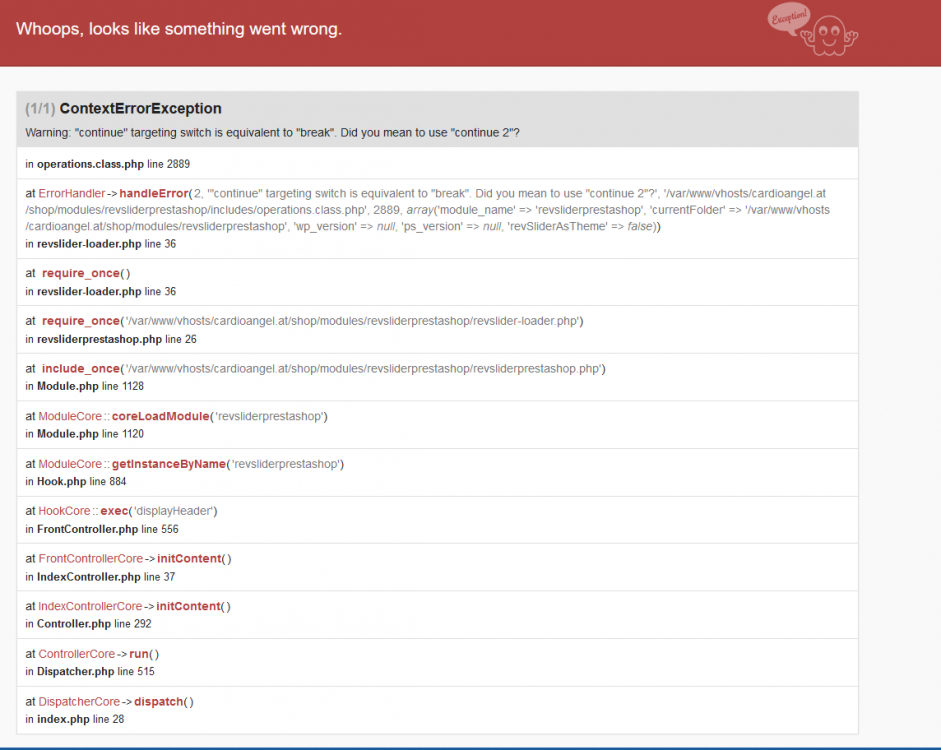Click the ErrorHandler class name
This screenshot has width=941, height=750.
[x=71, y=193]
